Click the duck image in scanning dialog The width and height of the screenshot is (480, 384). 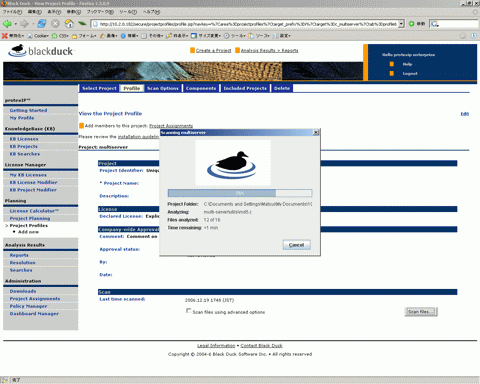click(233, 163)
